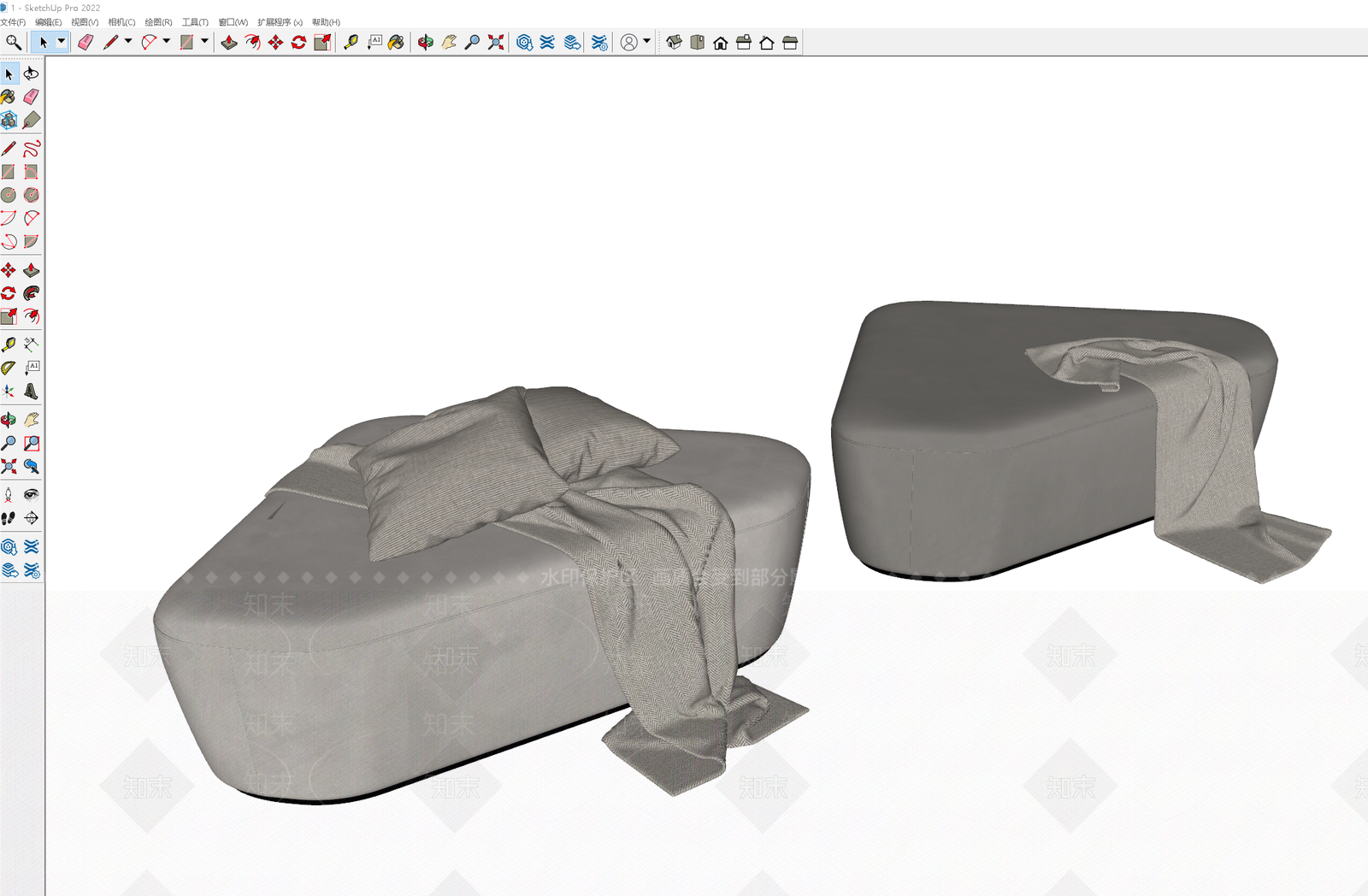Viewport: 1368px width, 896px height.
Task: Expand the Arc tool dropdown arrow
Action: click(167, 41)
